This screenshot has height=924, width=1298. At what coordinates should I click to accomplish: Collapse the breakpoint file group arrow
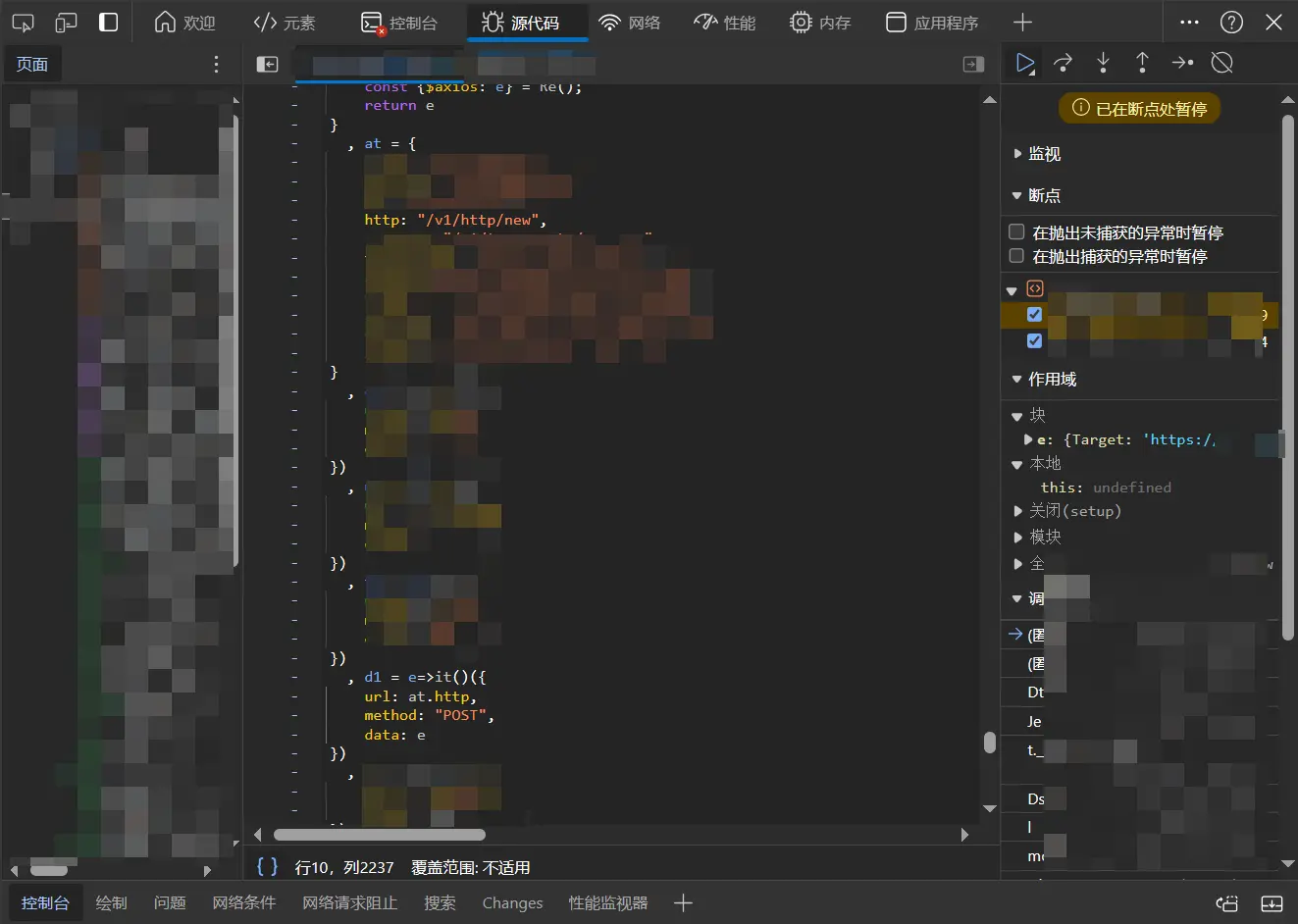pyautogui.click(x=1012, y=290)
